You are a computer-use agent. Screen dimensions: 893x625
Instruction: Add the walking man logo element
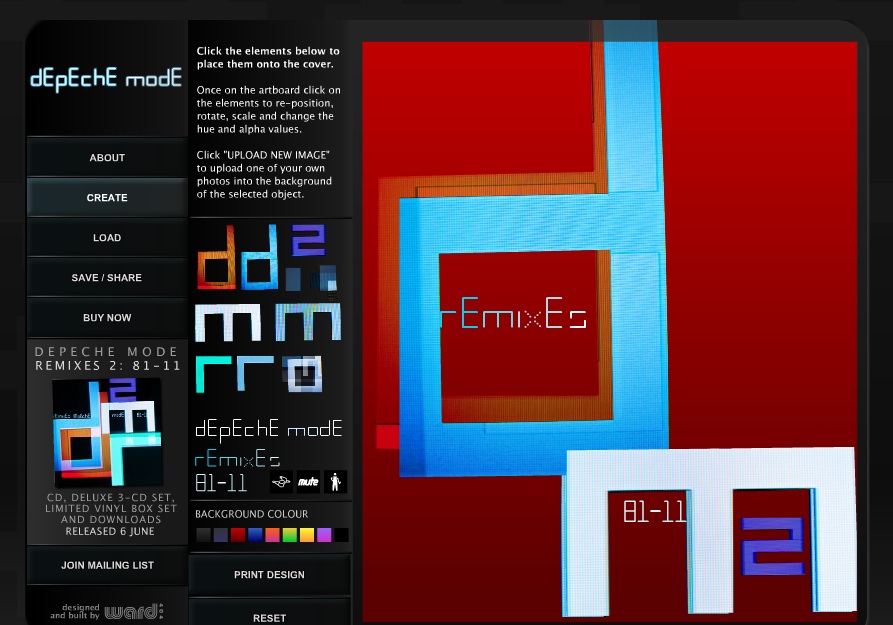[335, 482]
